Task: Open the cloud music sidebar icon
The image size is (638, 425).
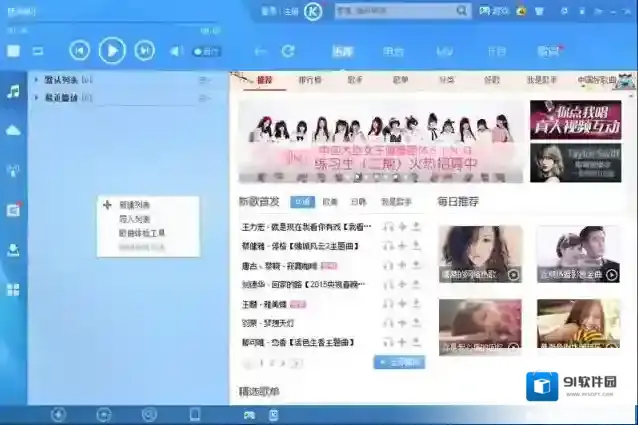Action: coord(13,130)
